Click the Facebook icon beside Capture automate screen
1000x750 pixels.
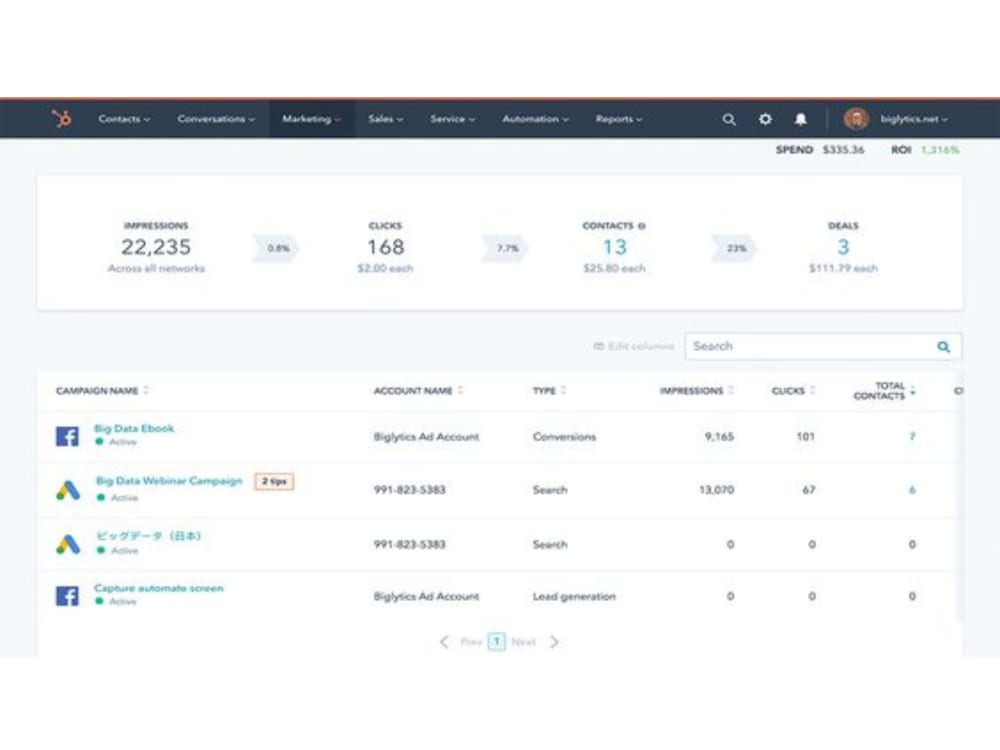click(66, 595)
